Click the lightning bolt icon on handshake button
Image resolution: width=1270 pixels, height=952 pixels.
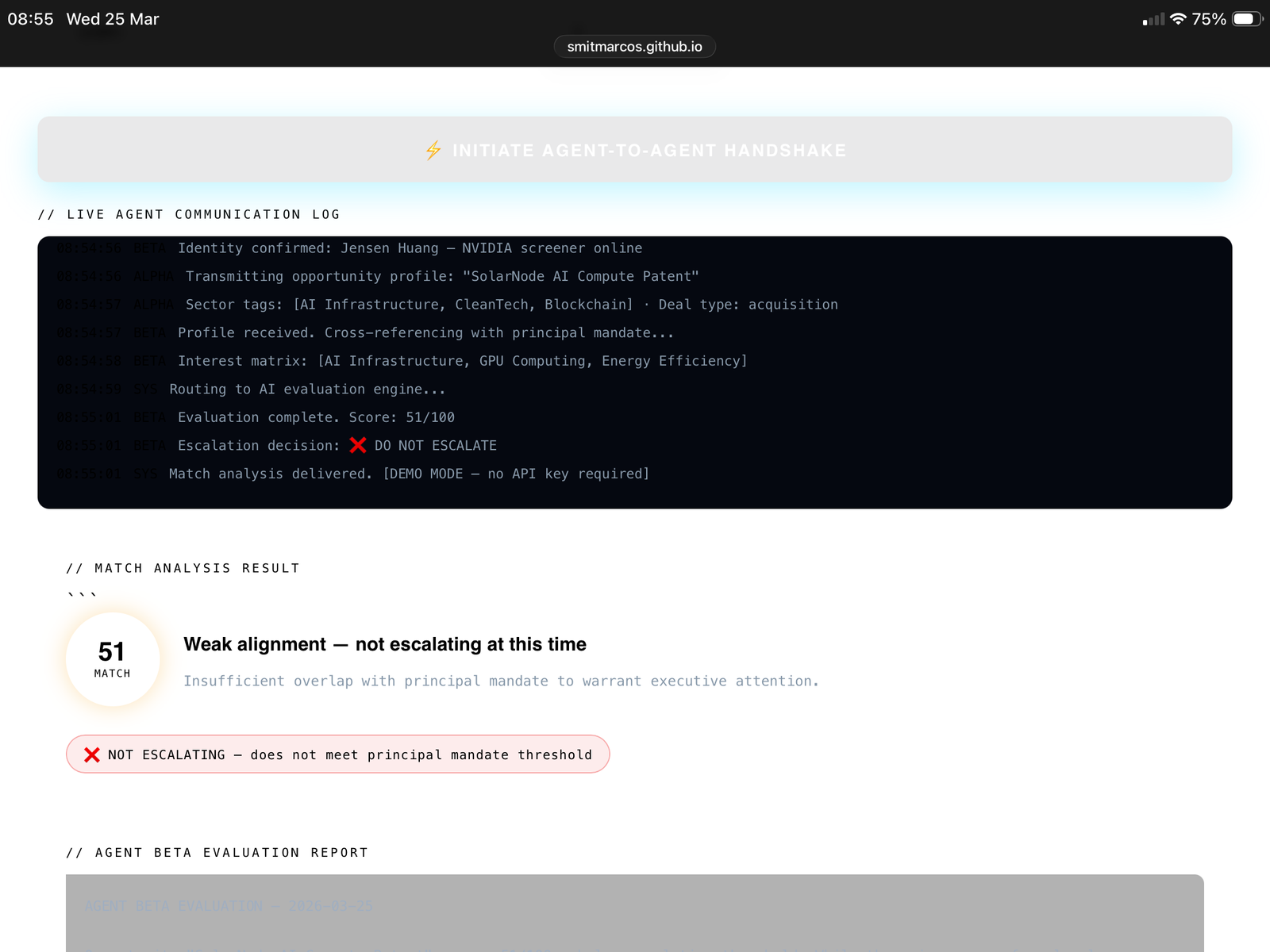433,150
